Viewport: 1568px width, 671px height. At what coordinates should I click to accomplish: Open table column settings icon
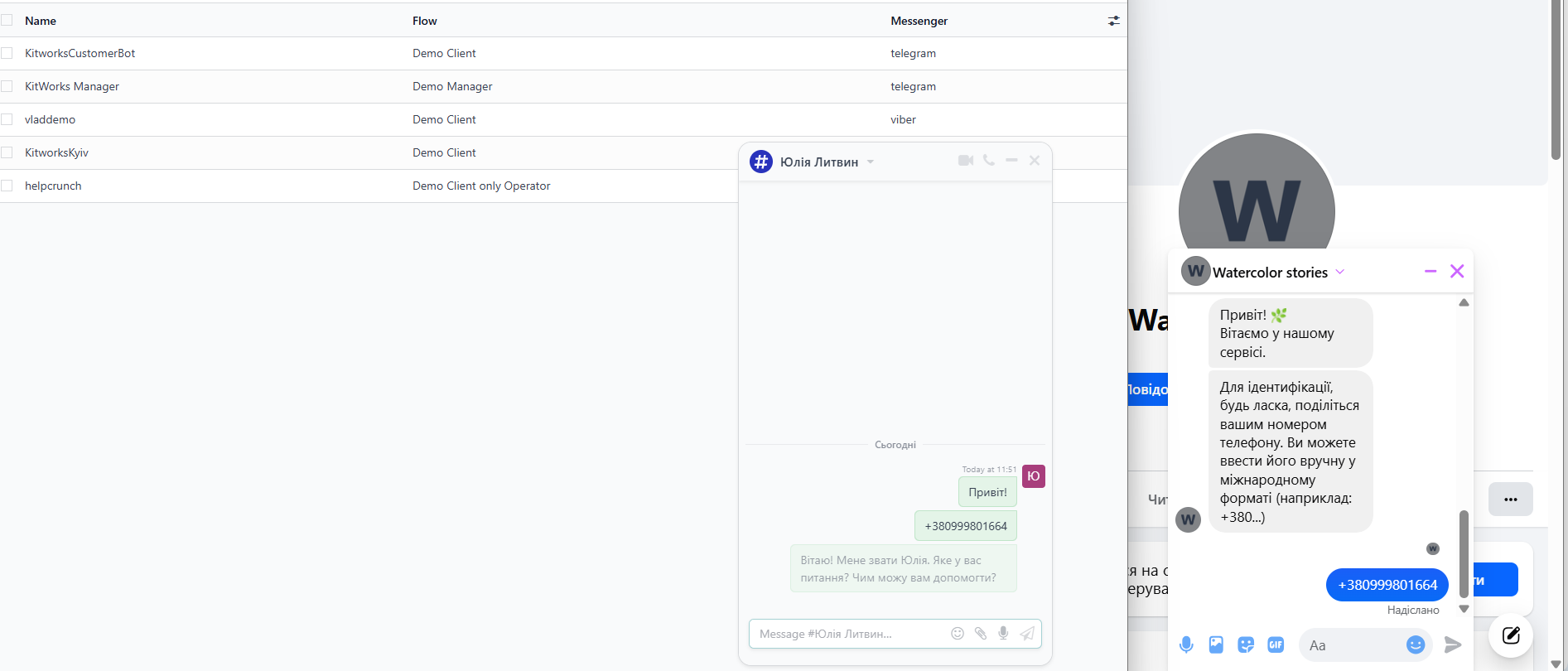pyautogui.click(x=1113, y=21)
